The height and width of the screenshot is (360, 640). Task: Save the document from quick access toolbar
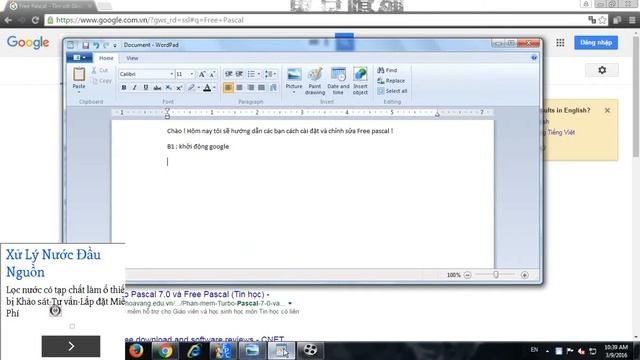click(85, 45)
